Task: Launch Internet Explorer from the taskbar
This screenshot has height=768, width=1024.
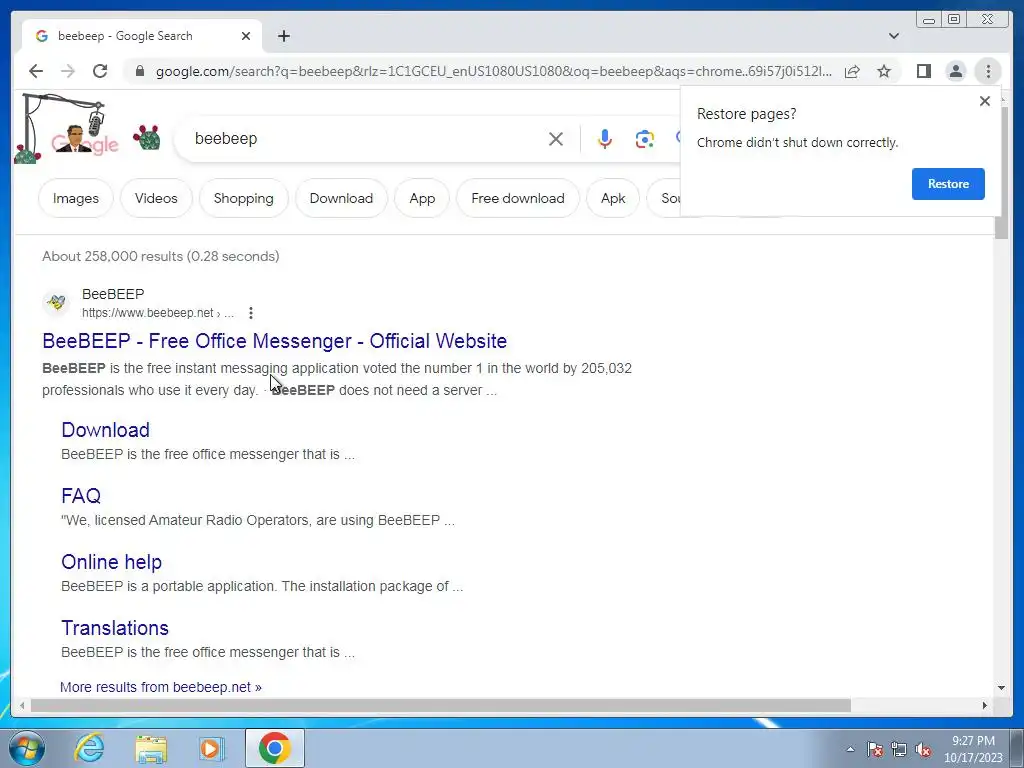Action: click(89, 748)
